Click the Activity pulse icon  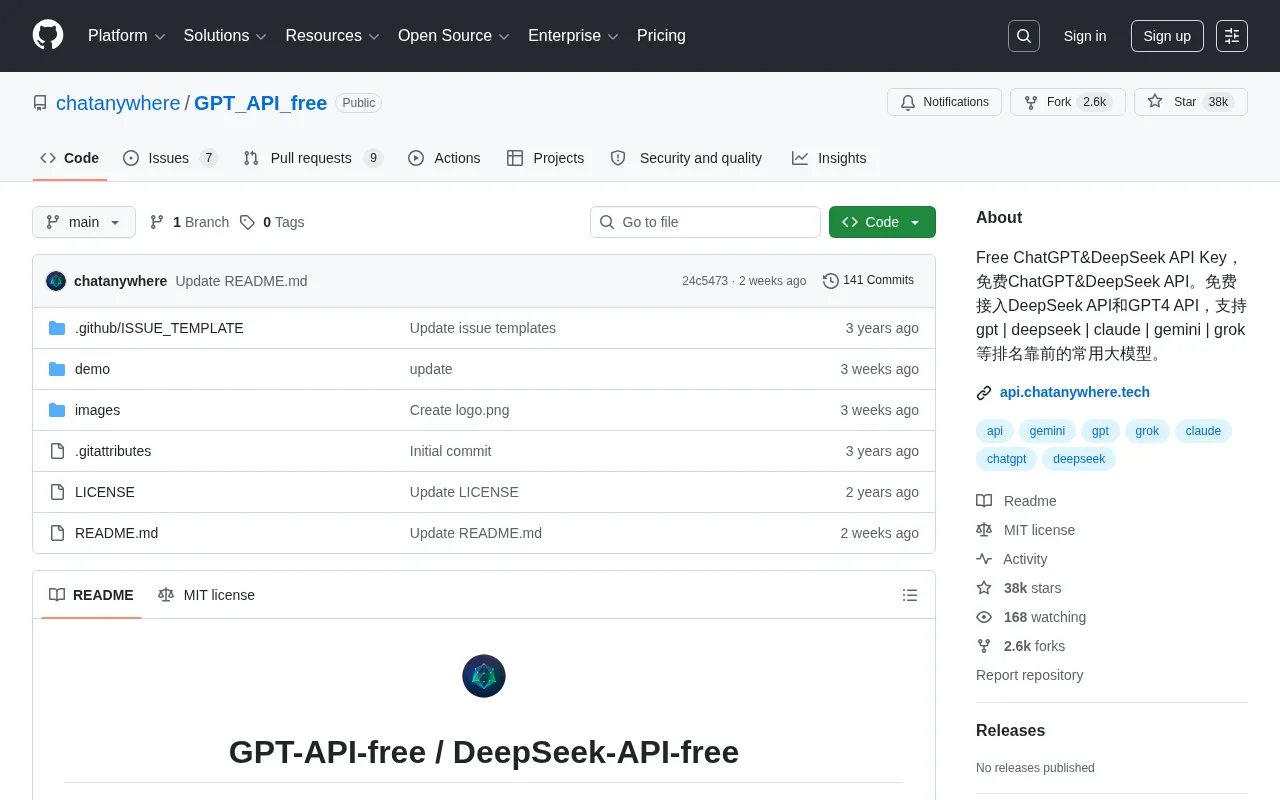984,559
